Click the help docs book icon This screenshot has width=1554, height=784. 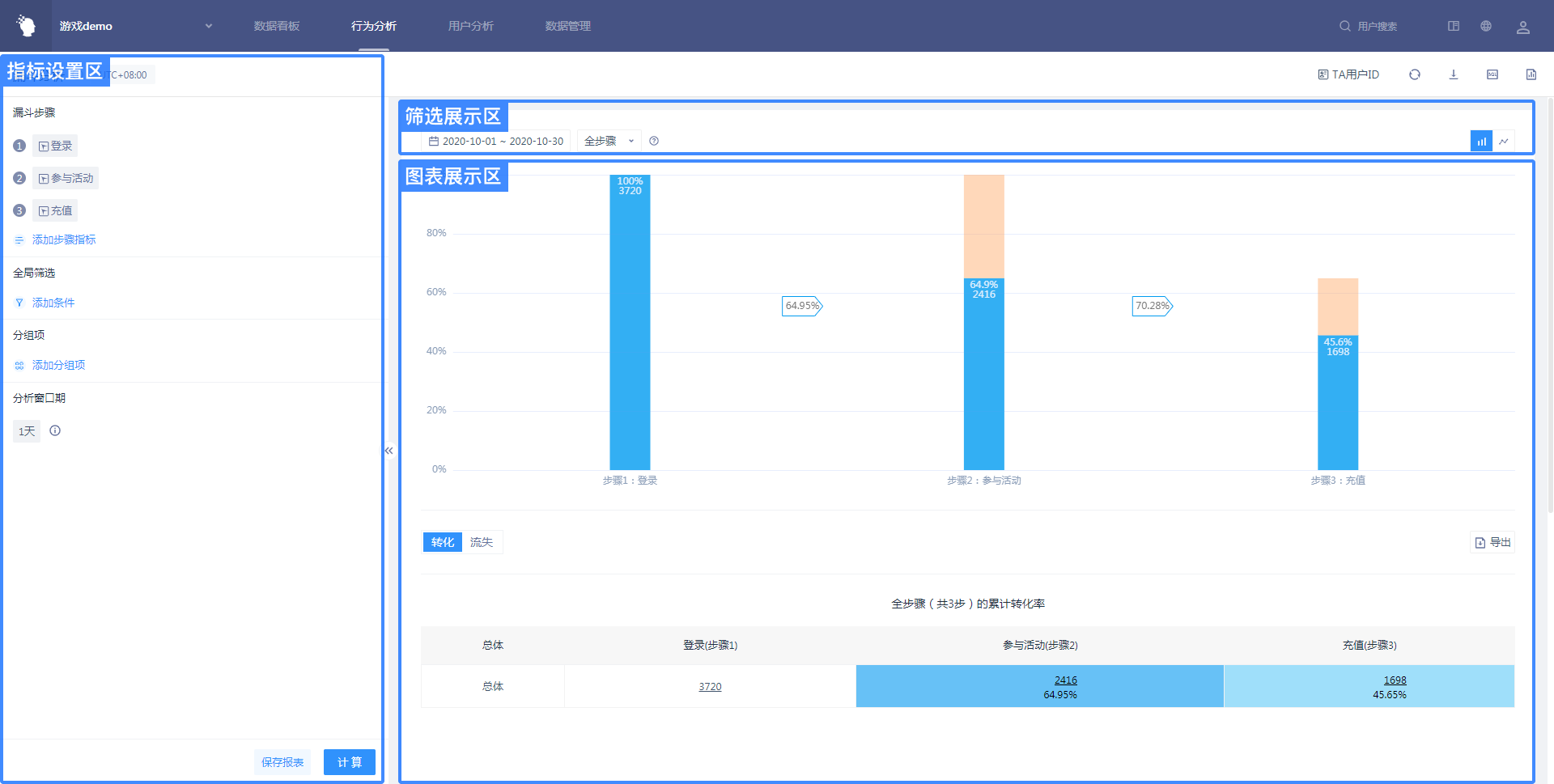tap(1453, 26)
